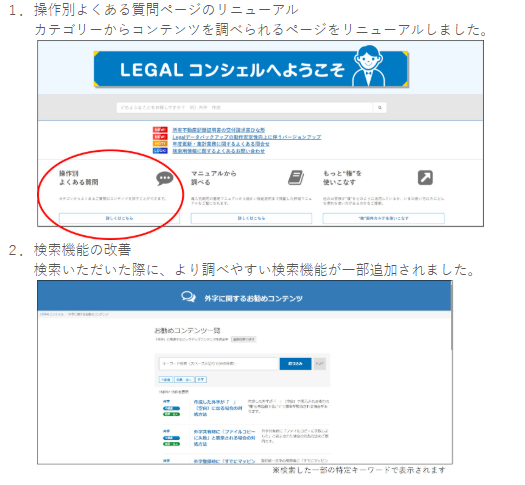Click the もっと"権"を使いこなす heading
The width and height of the screenshot is (525, 485).
342,178
